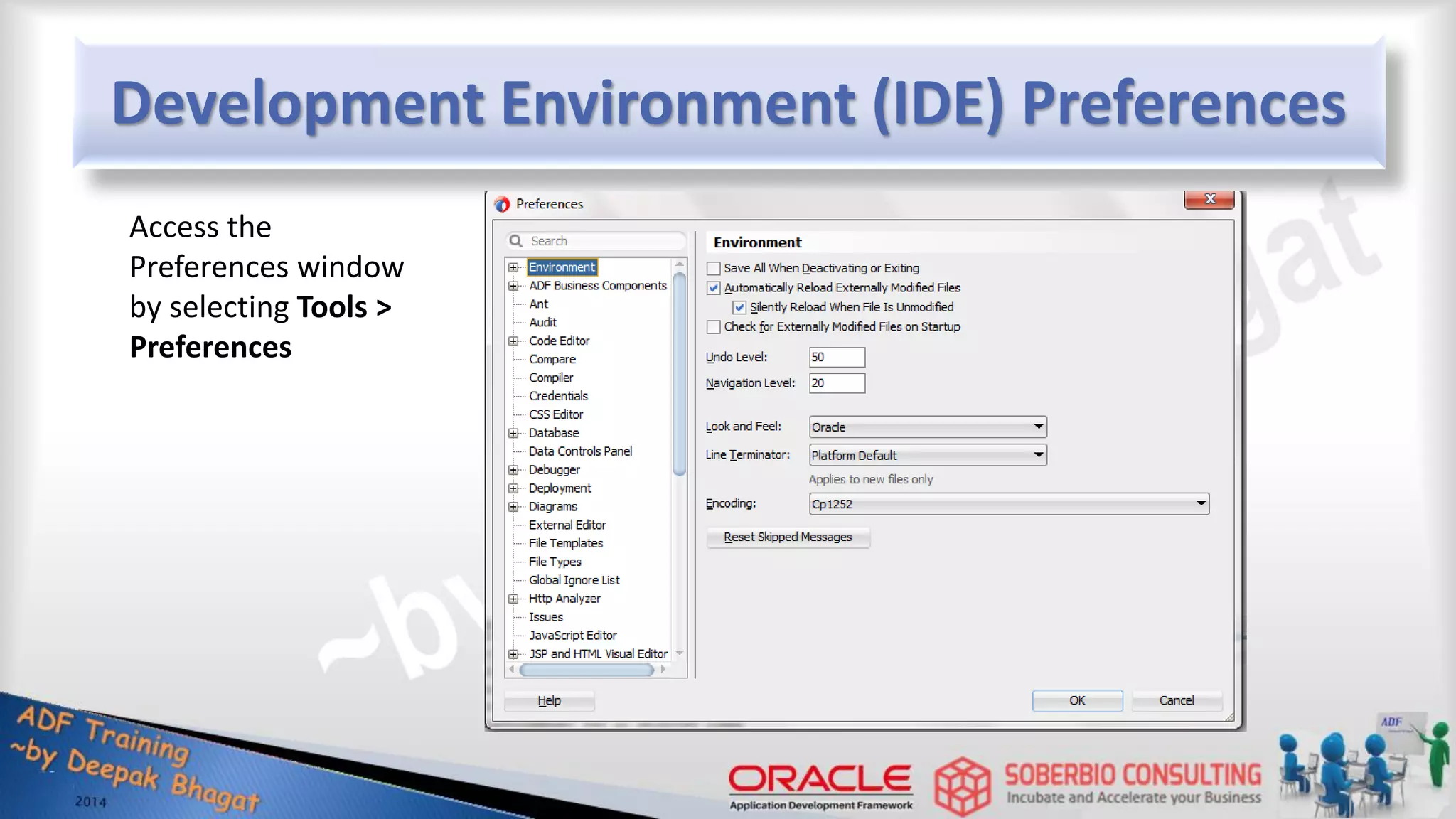Screen dimensions: 1456x819
Task: Expand the Environment tree node
Action: click(x=513, y=268)
